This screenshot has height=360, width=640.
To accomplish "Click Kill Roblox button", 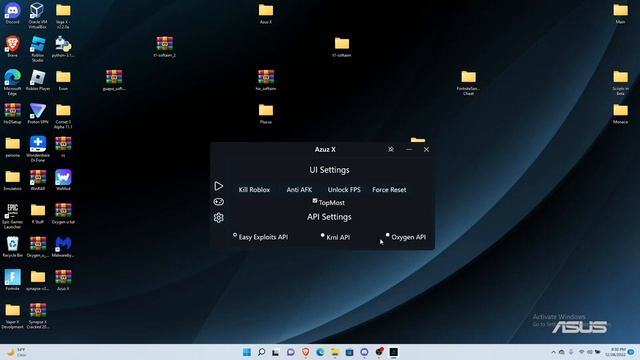I will click(254, 190).
